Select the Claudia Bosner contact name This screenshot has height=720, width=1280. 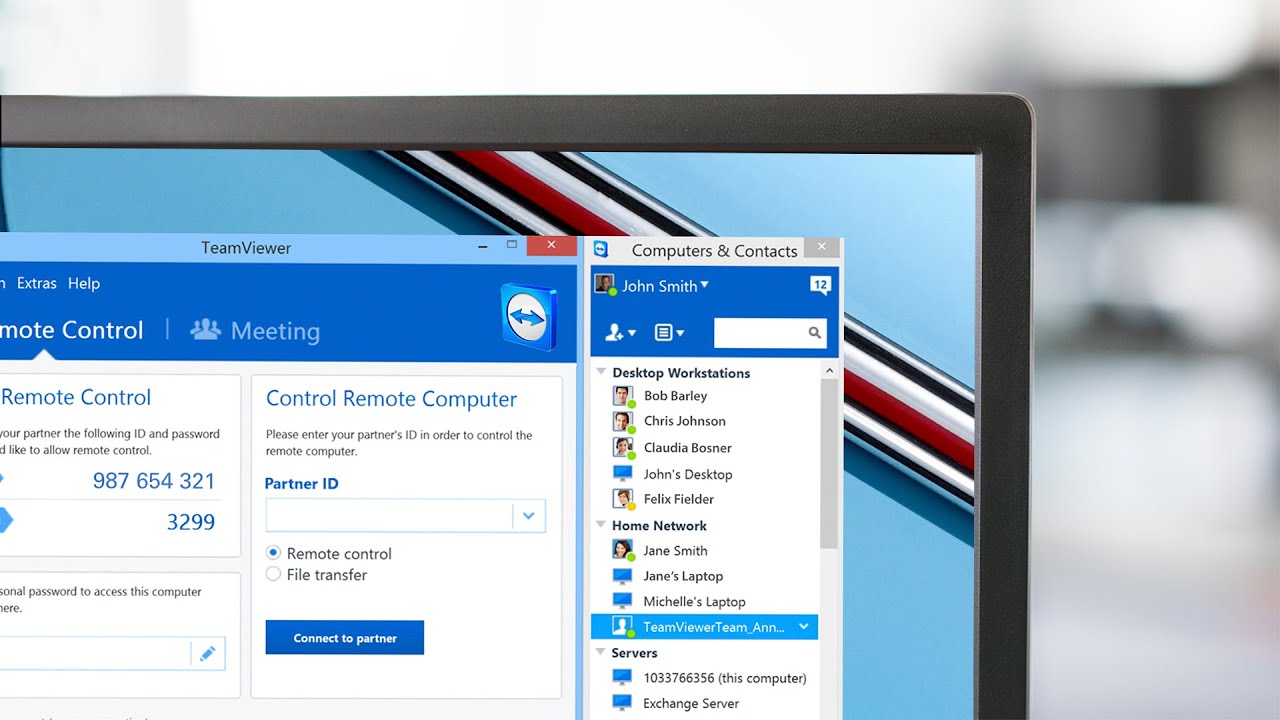point(688,448)
